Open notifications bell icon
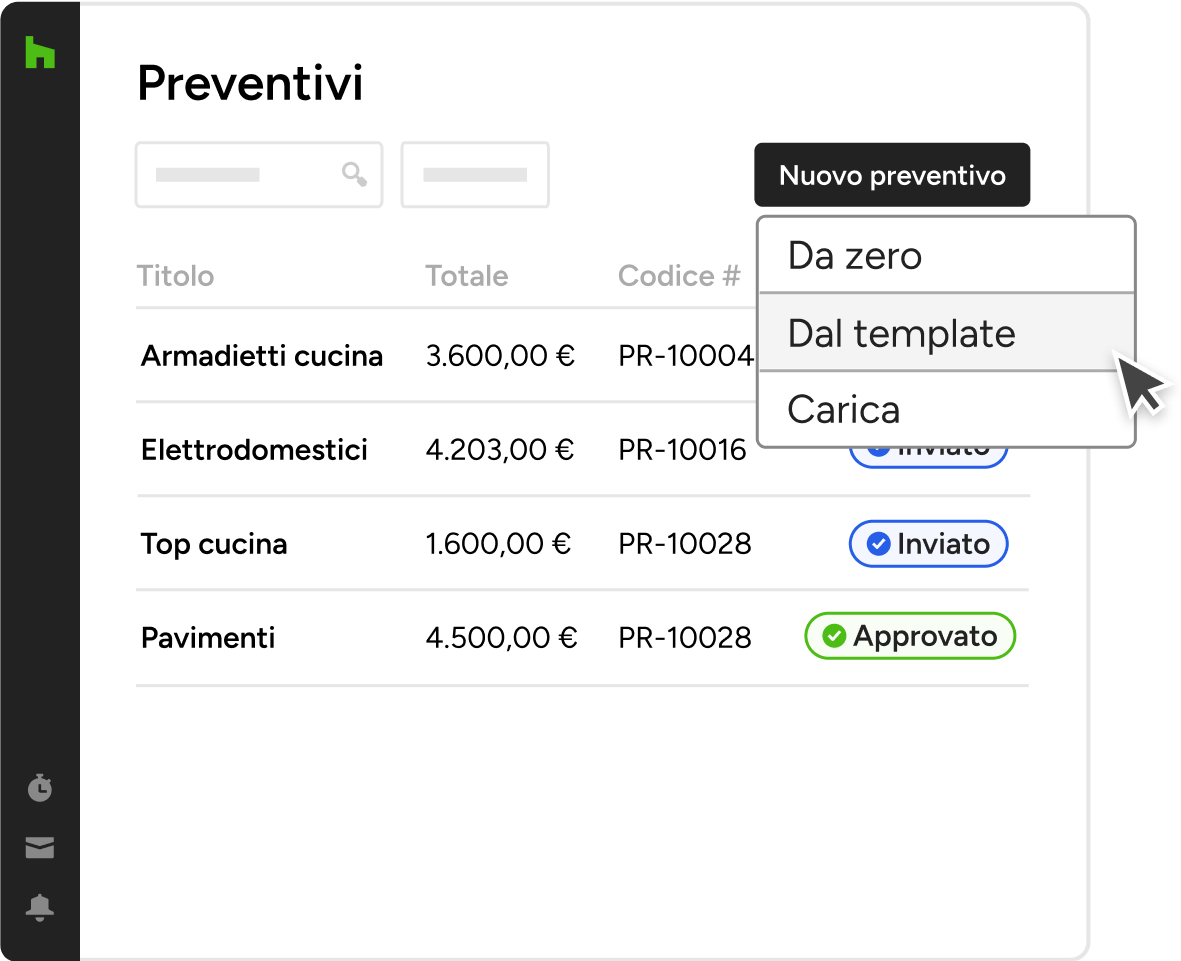 [x=40, y=908]
